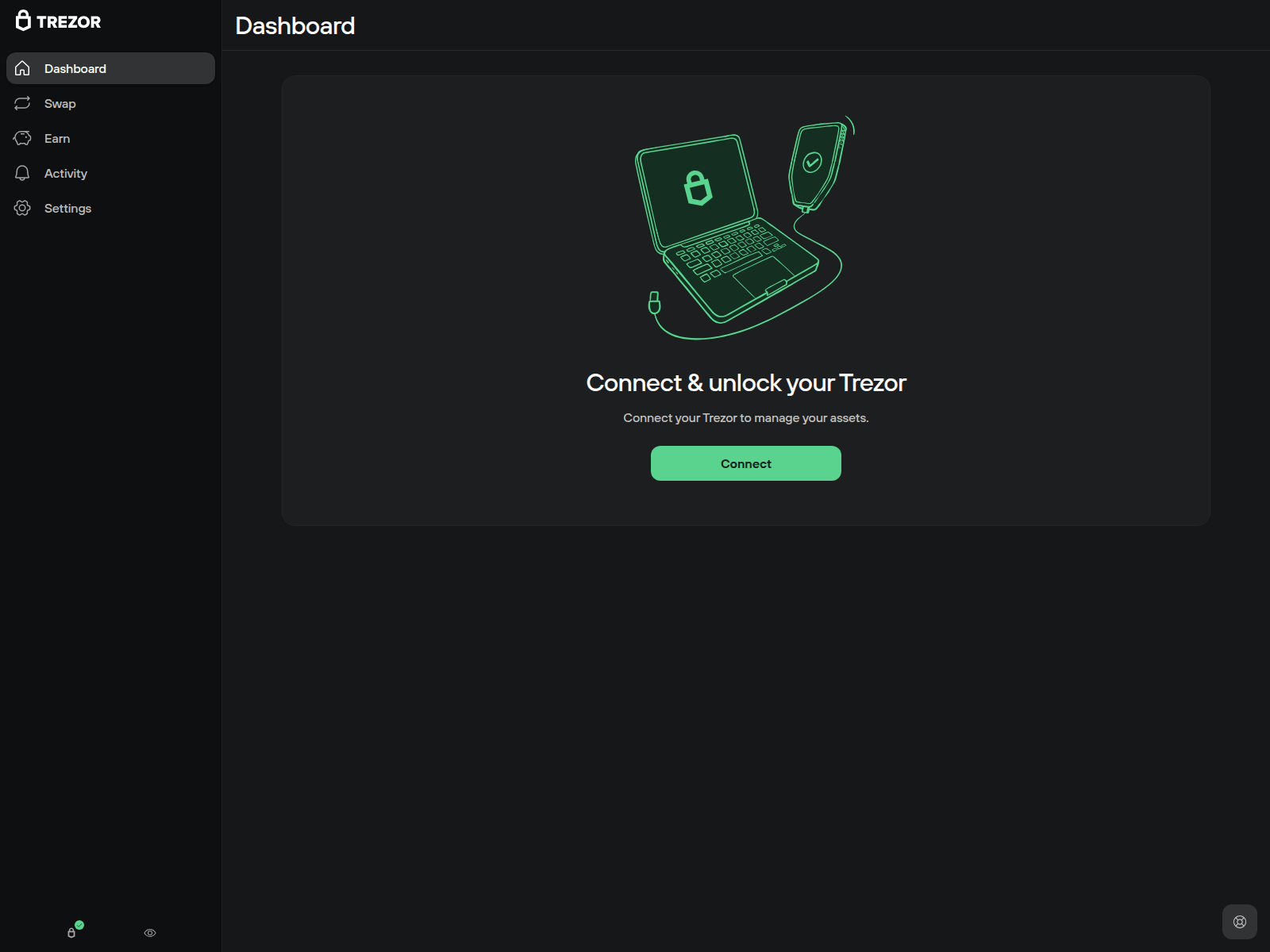Click the Dashboard page title
The width and height of the screenshot is (1270, 952).
(295, 25)
